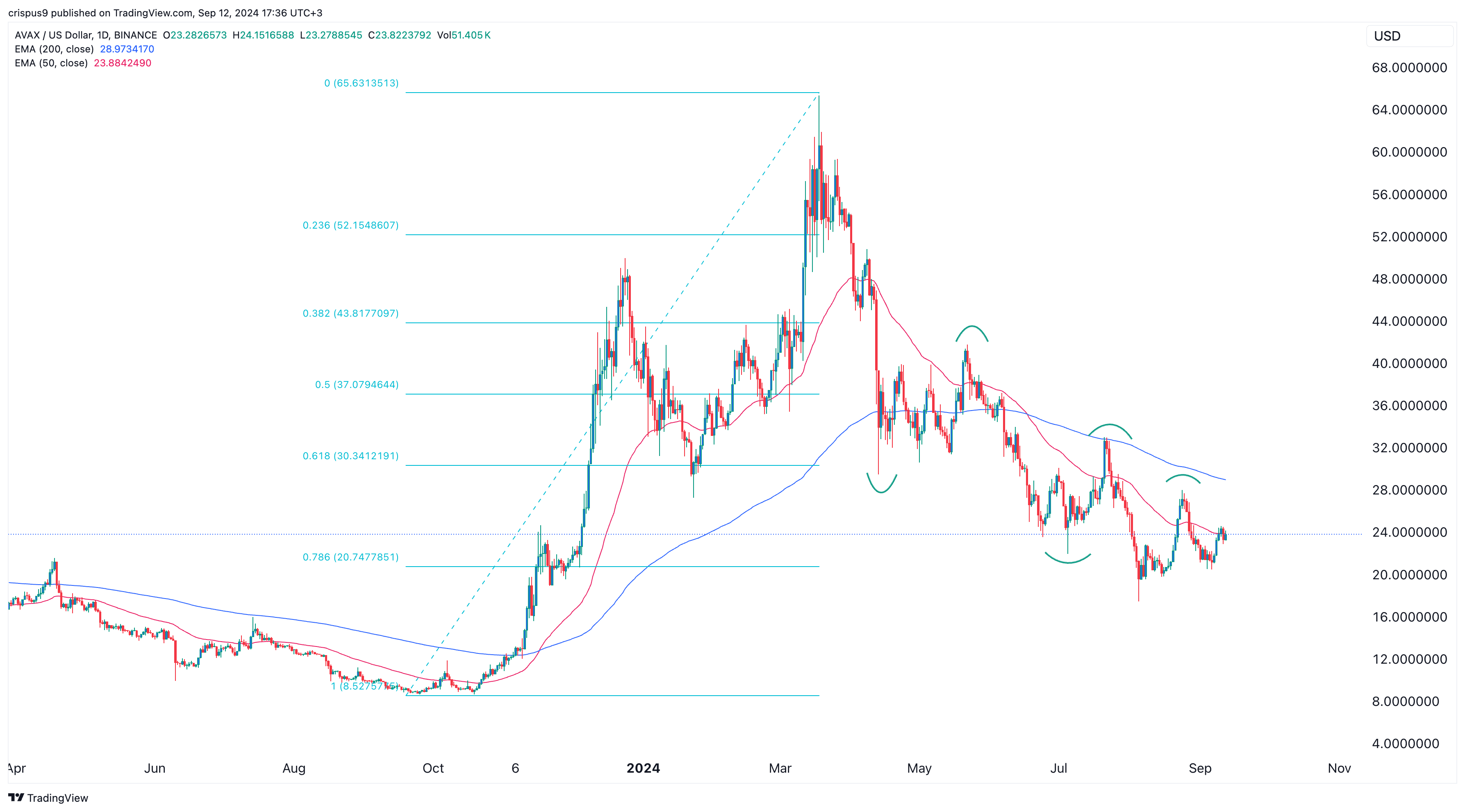
Task: Click the close price C23.8223792
Action: click(x=399, y=35)
